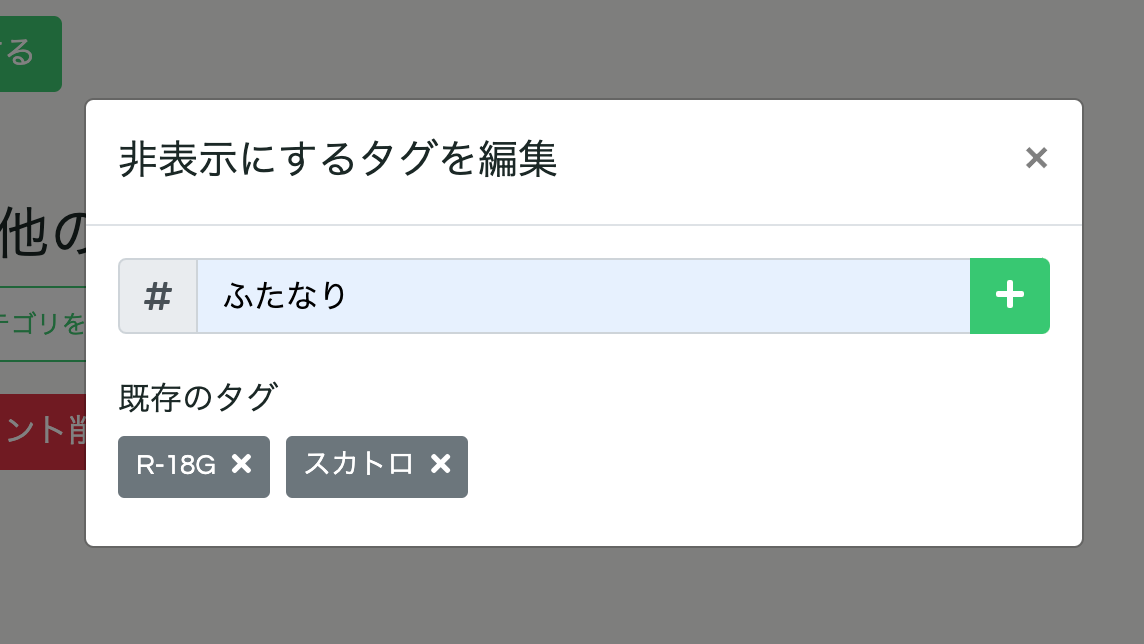The height and width of the screenshot is (644, 1144).
Task: Select the text ふたなり in the field
Action: [x=285, y=296]
